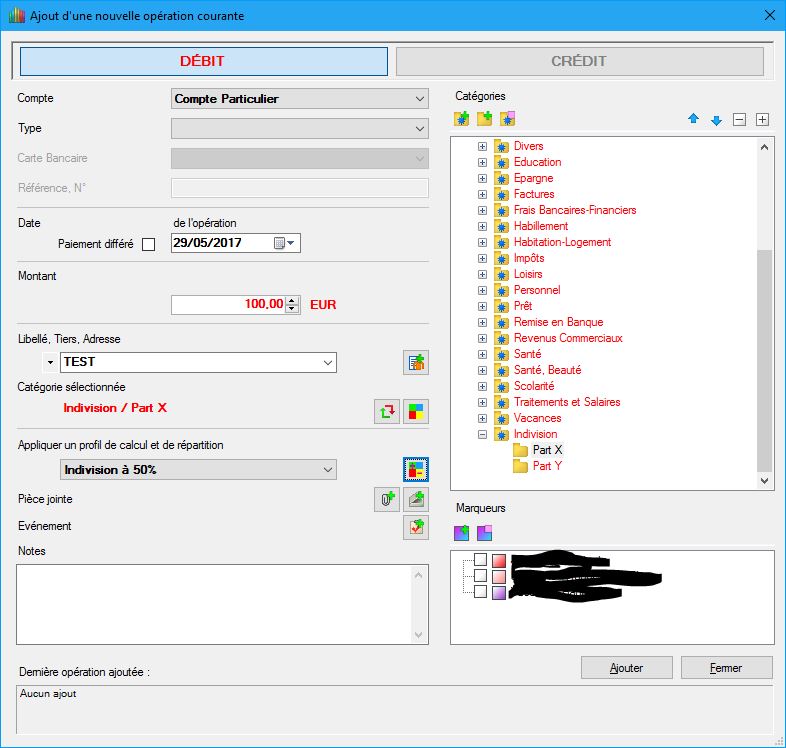Open the Indivision à 50% profile dropdown
The width and height of the screenshot is (786, 748).
click(327, 470)
